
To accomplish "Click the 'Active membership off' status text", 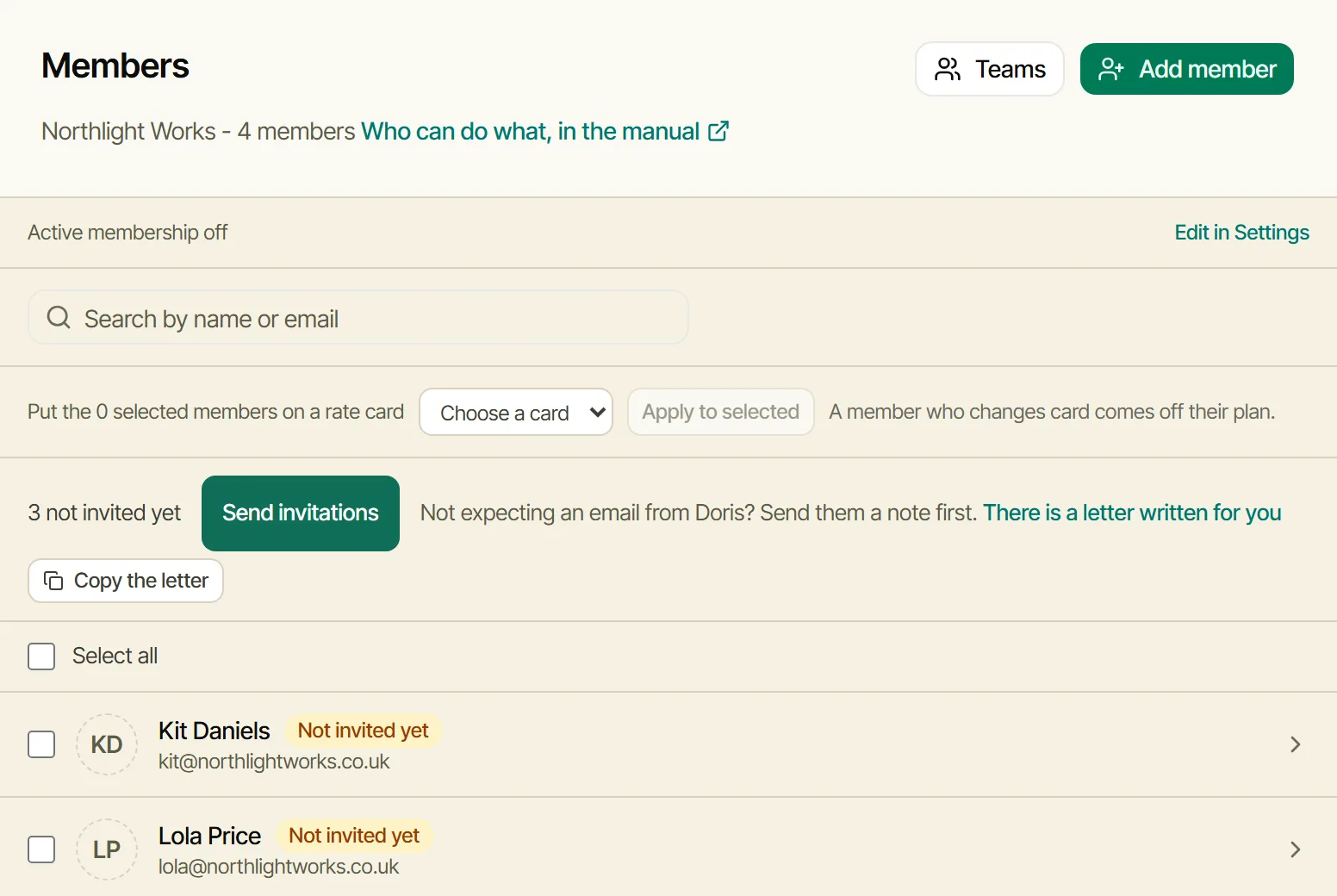I will 127,233.
